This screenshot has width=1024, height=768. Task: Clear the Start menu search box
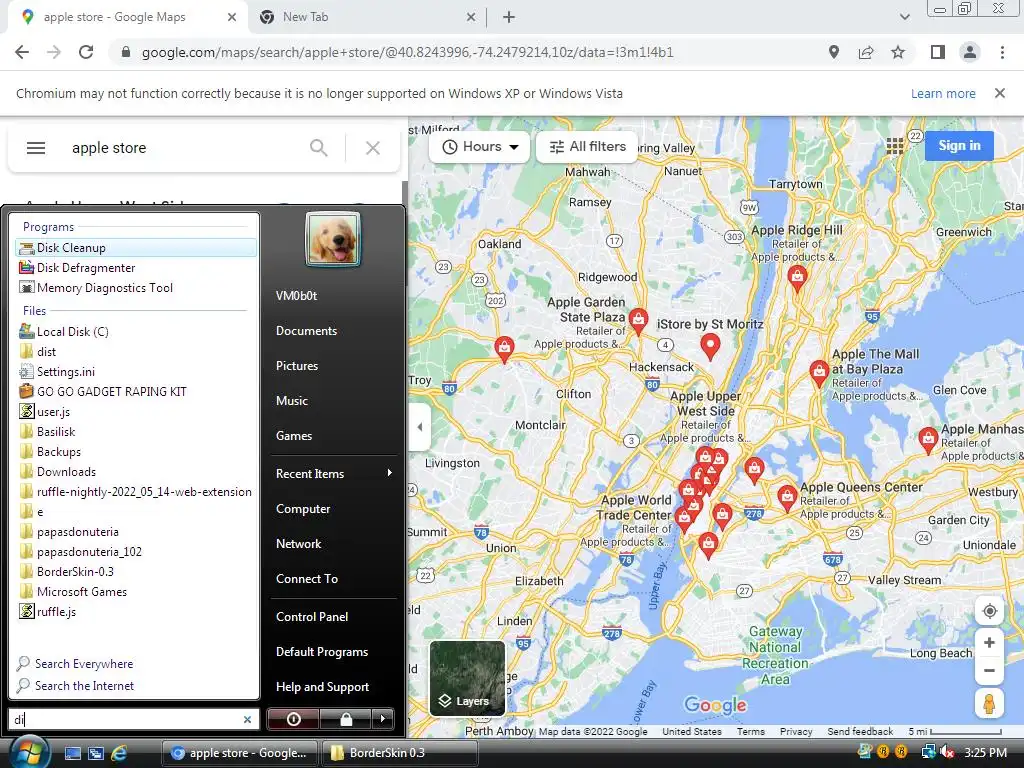248,719
